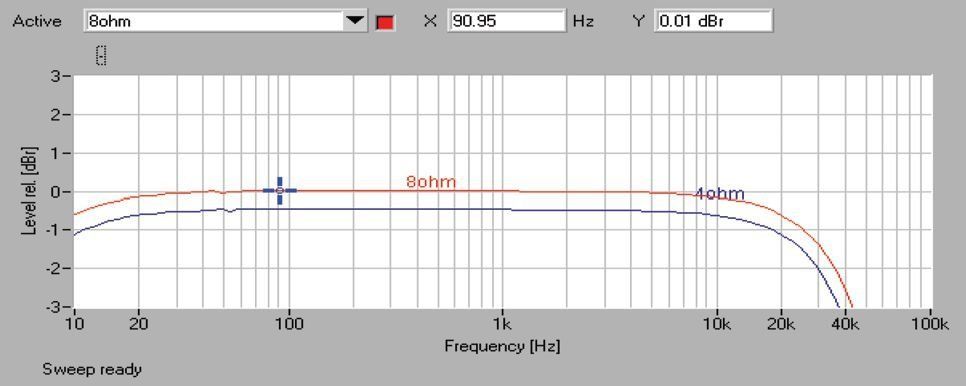Select the red 8ohm curve label
Viewport: 966px width, 386px height.
click(431, 182)
